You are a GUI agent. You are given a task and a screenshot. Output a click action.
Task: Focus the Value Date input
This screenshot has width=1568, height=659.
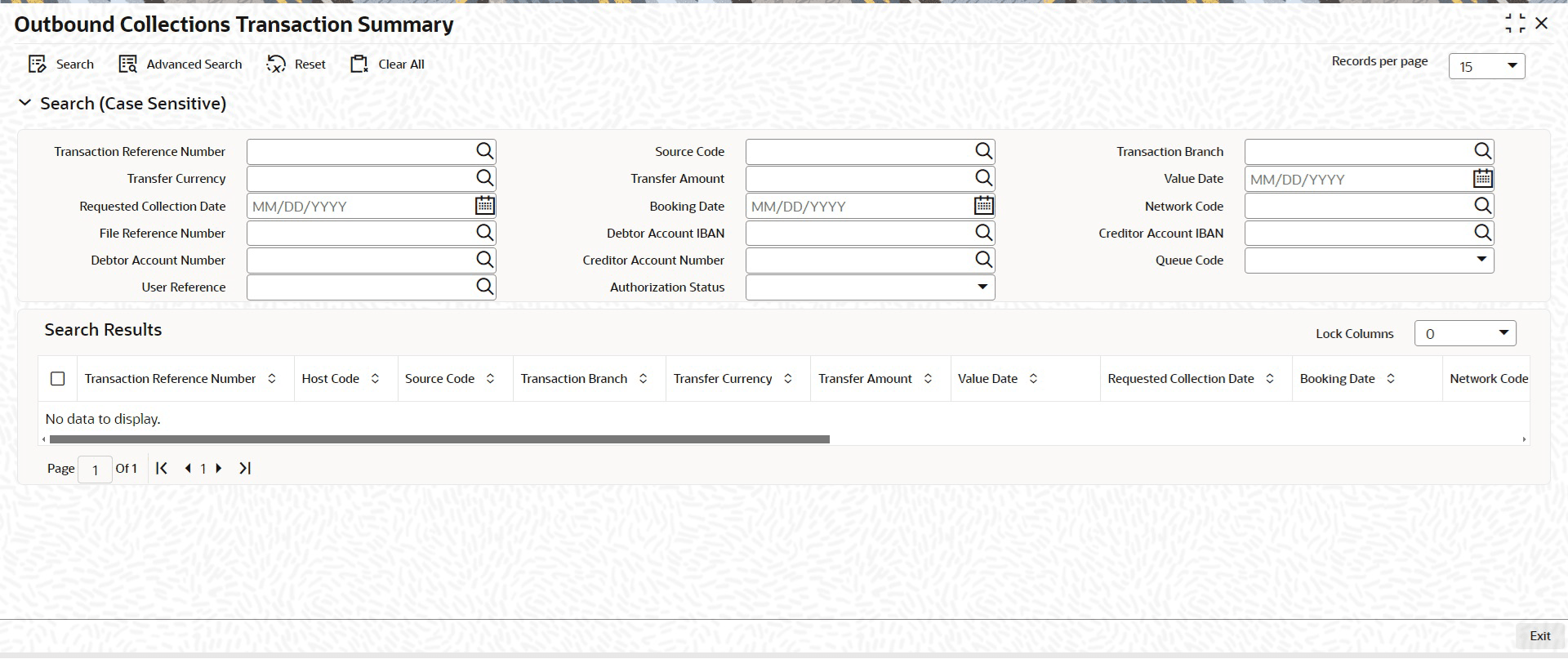click(x=1359, y=179)
